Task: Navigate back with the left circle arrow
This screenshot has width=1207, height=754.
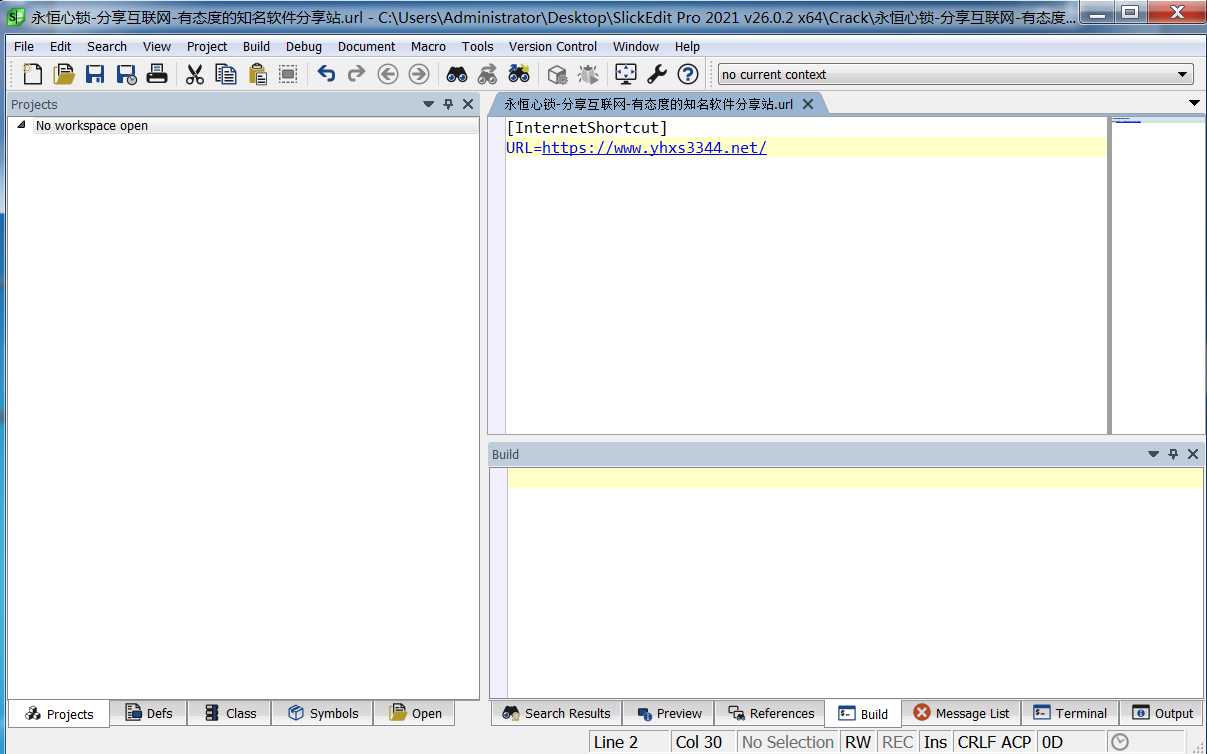Action: [388, 74]
